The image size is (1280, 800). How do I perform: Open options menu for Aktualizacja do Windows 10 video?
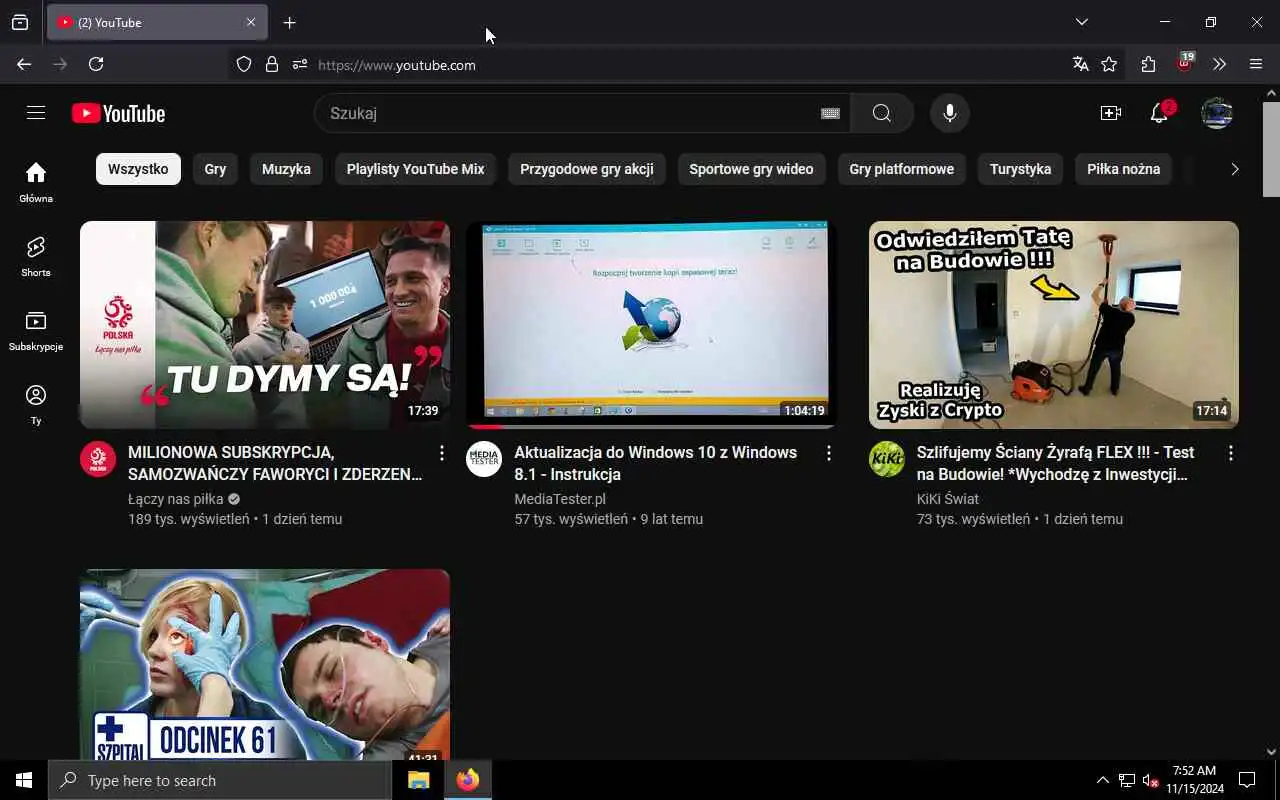pos(828,453)
